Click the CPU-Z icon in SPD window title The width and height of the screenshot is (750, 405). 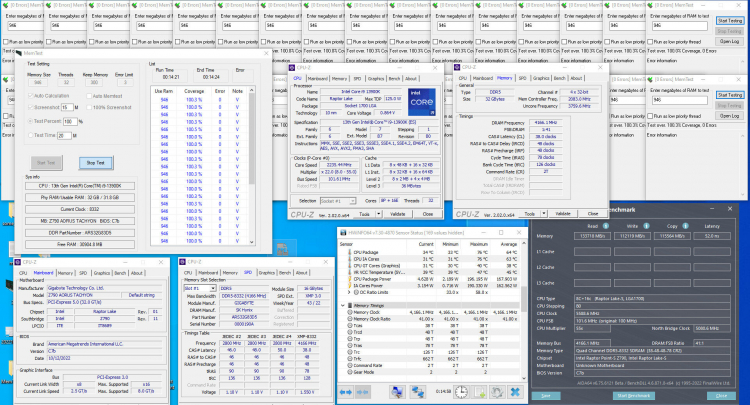pos(180,260)
